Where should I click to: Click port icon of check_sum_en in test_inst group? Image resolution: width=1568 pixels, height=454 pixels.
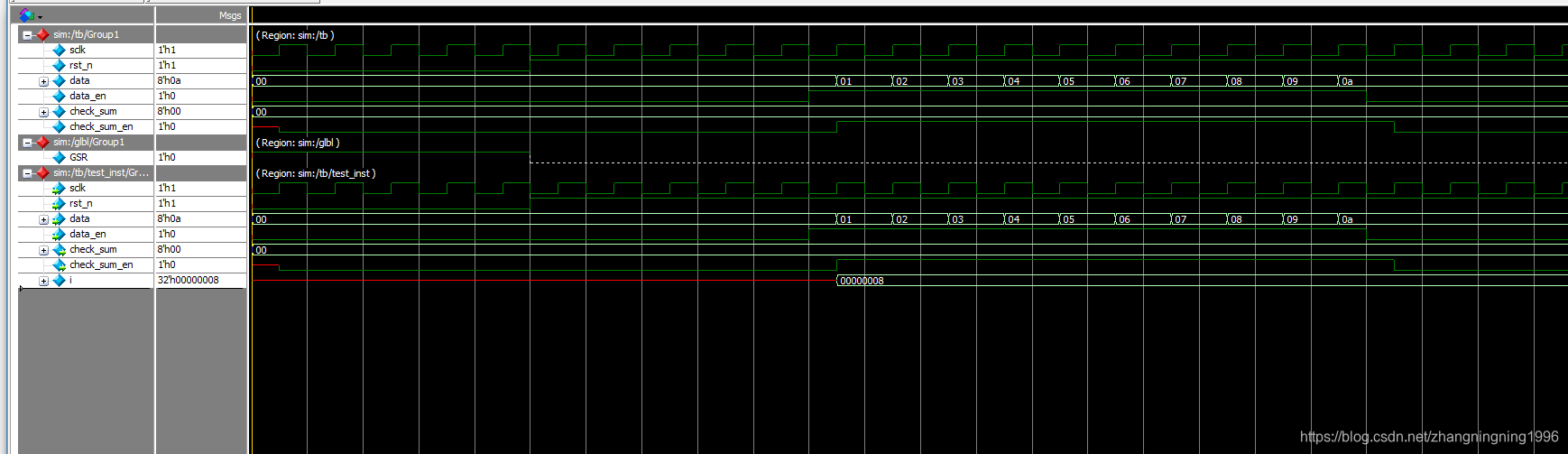click(x=59, y=265)
